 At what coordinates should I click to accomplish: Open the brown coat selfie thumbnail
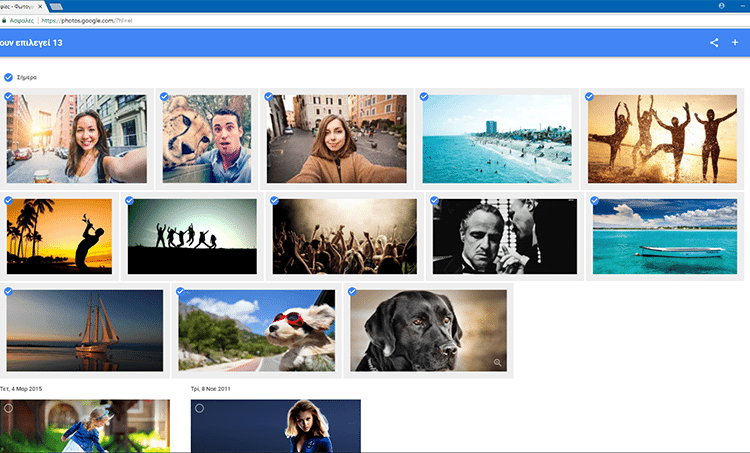[x=337, y=139]
